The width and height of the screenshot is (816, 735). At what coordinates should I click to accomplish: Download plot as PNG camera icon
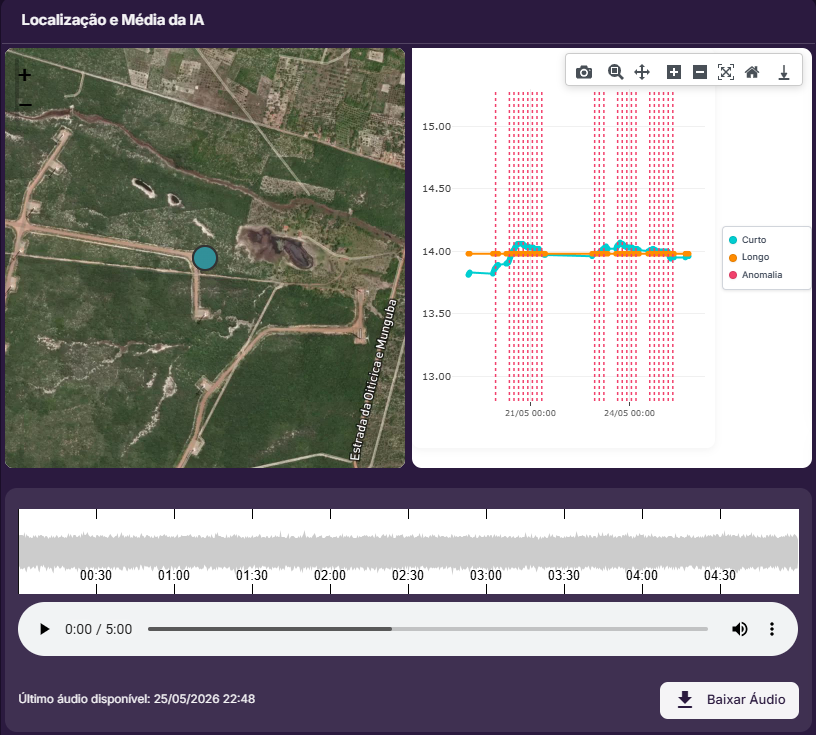(584, 72)
